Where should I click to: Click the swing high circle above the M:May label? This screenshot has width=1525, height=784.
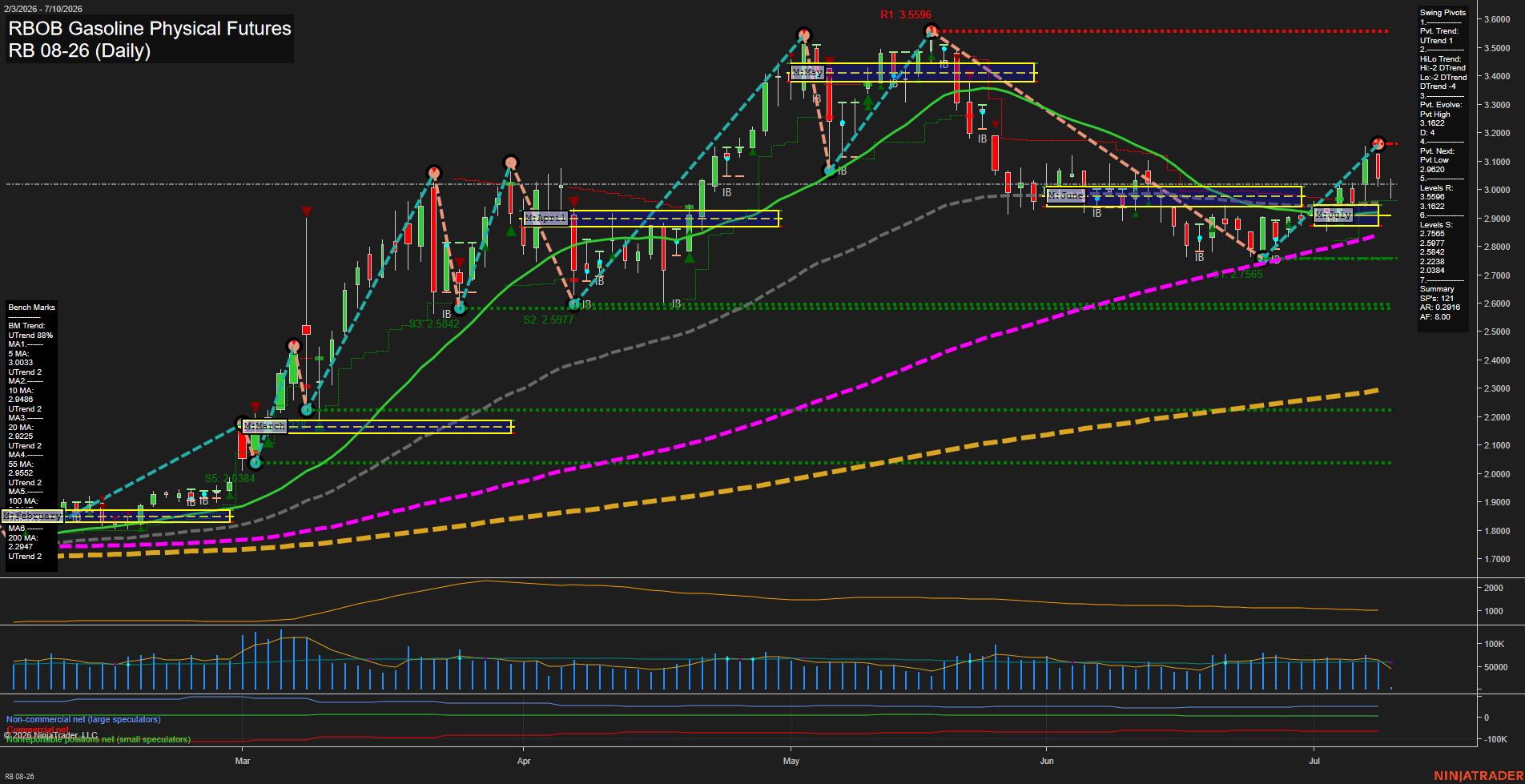[804, 35]
